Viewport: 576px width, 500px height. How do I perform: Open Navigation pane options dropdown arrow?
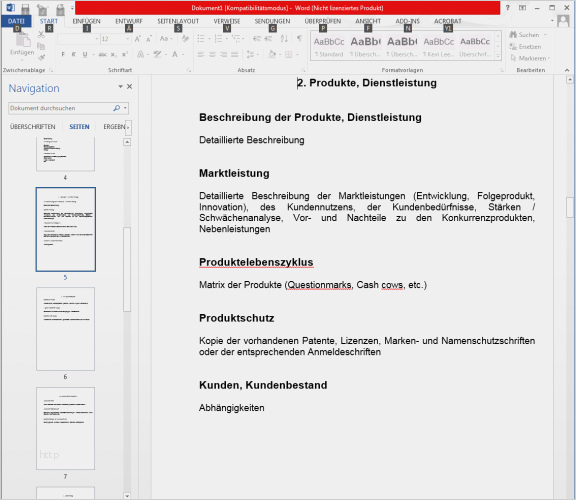coord(120,86)
